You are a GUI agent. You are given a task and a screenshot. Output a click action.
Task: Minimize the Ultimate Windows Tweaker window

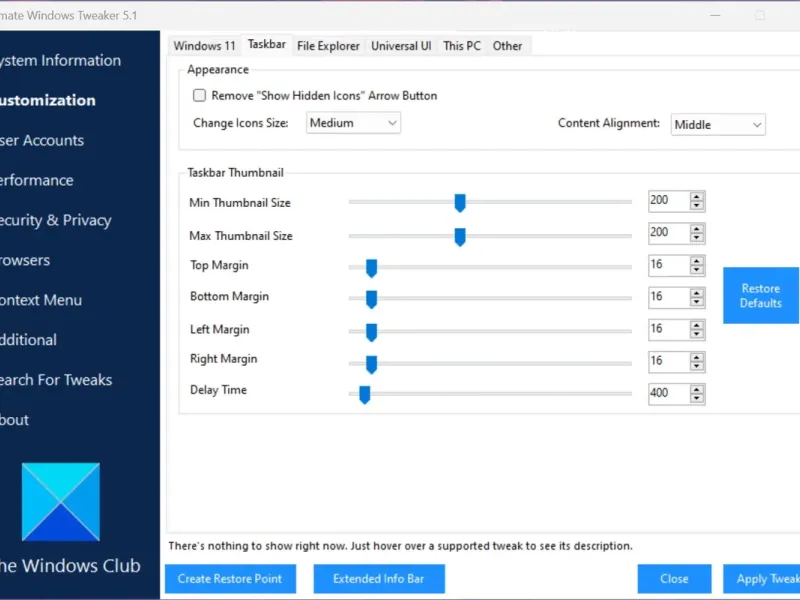[715, 15]
